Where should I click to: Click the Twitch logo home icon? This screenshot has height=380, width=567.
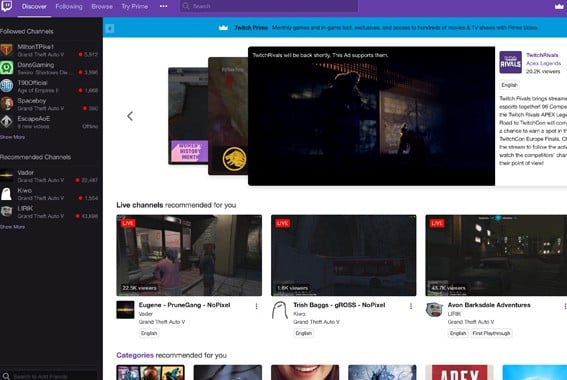[x=7, y=6]
